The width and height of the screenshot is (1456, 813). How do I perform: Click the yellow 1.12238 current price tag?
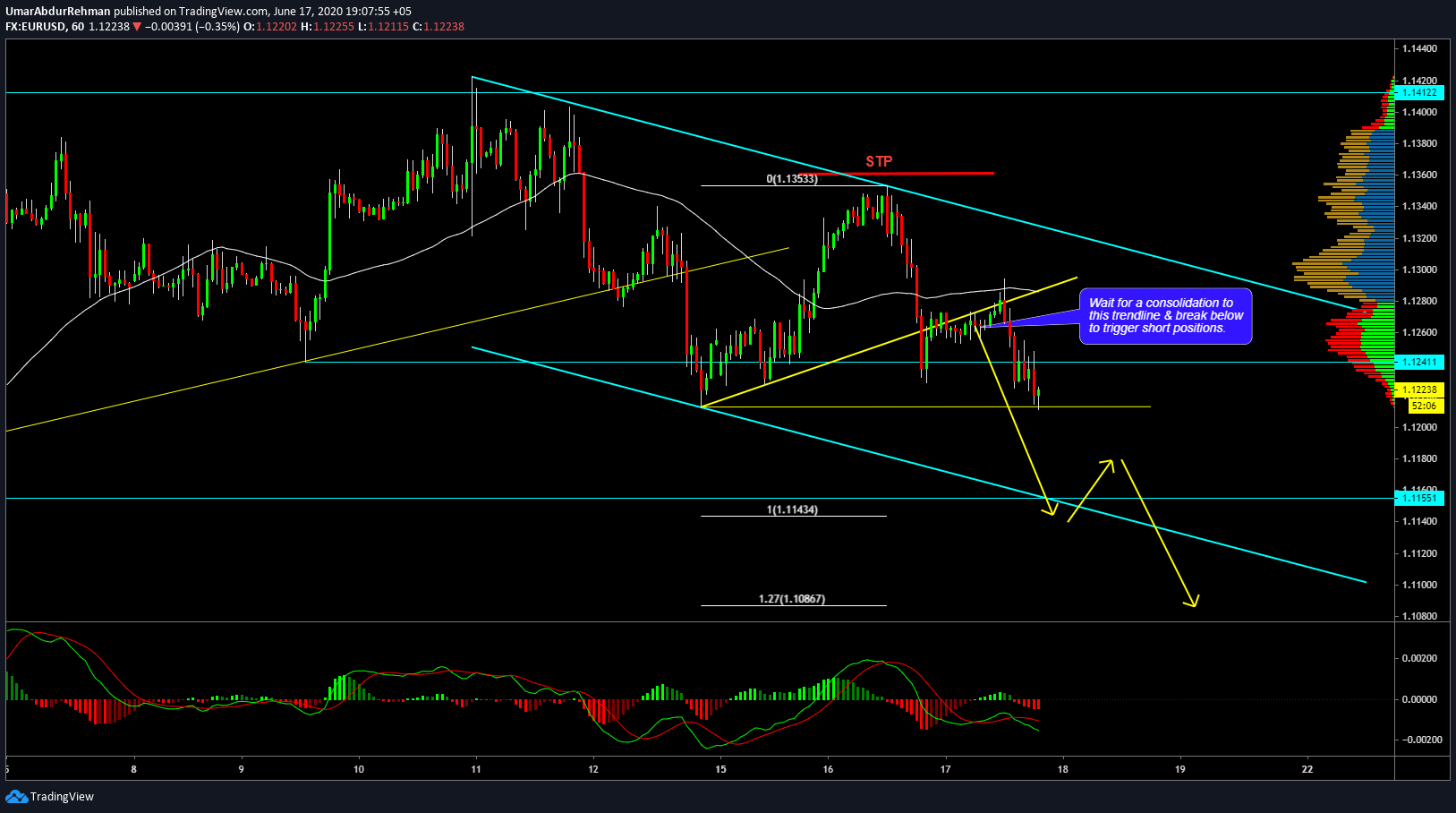point(1420,389)
